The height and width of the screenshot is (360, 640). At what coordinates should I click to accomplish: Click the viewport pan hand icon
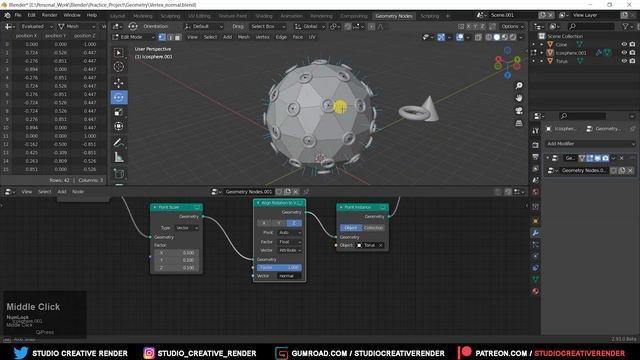[519, 98]
